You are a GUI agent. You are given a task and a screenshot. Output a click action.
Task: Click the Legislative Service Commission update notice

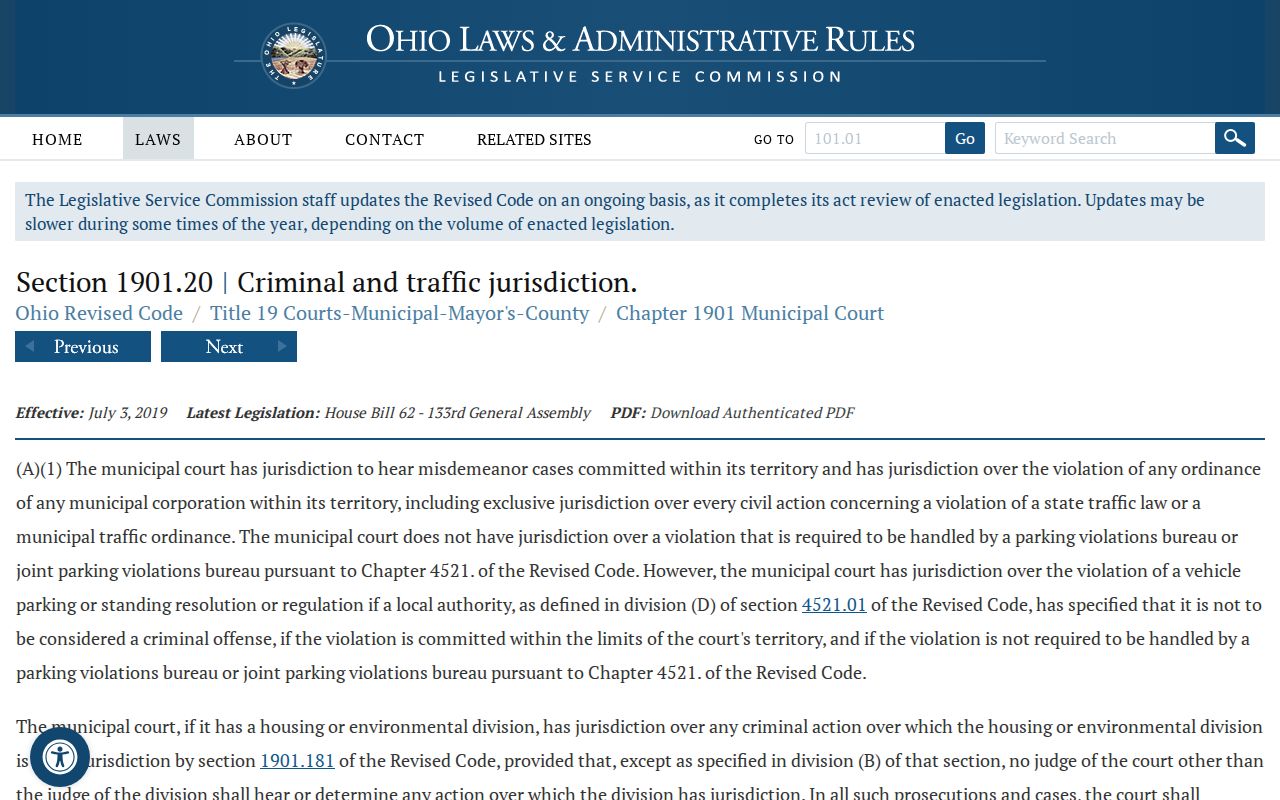640,212
